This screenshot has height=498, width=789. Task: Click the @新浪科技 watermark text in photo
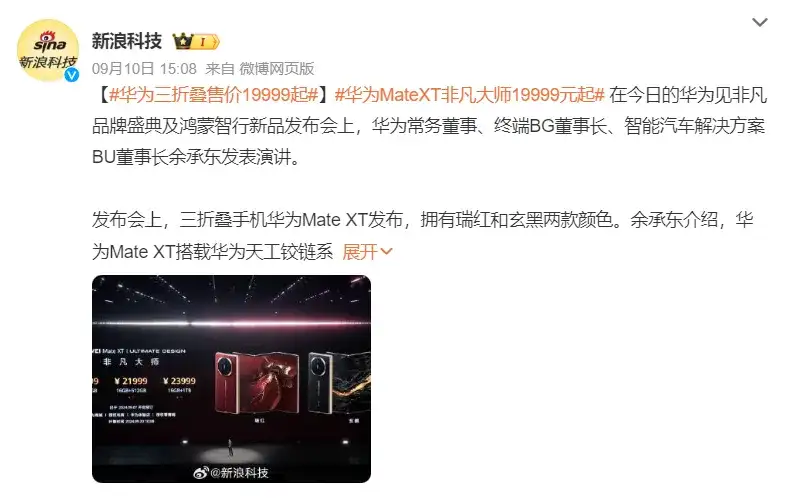click(240, 472)
